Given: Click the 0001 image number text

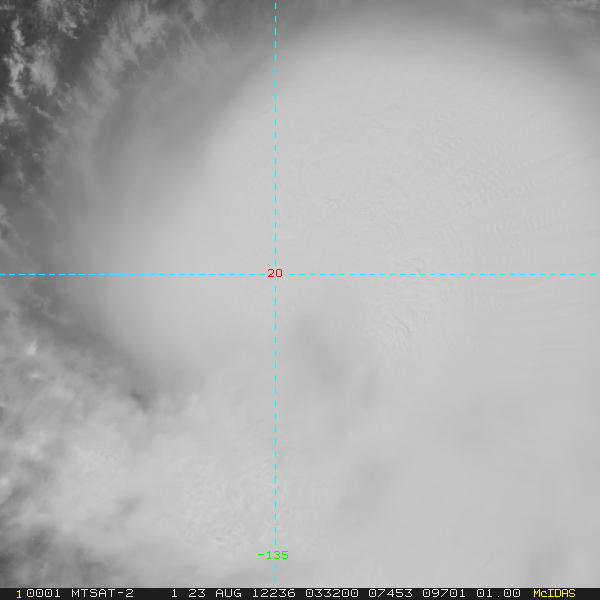Looking at the screenshot, I should [x=43, y=593].
